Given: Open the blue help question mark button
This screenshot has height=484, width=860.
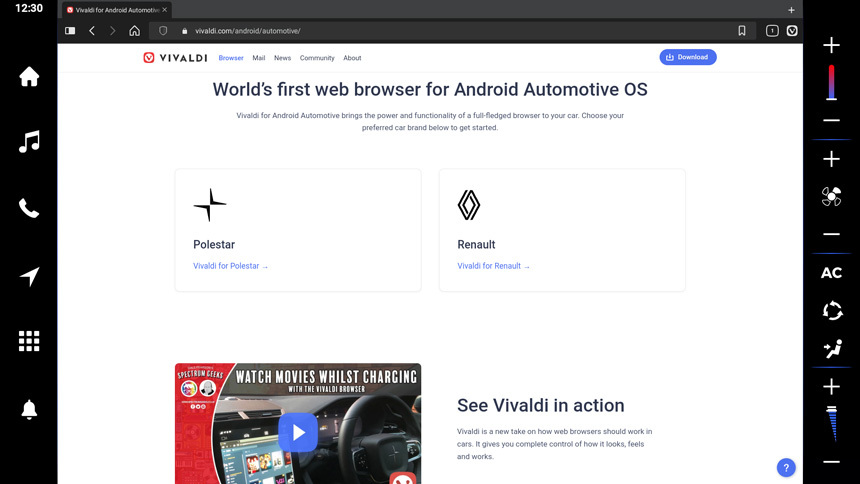Looking at the screenshot, I should [x=786, y=468].
